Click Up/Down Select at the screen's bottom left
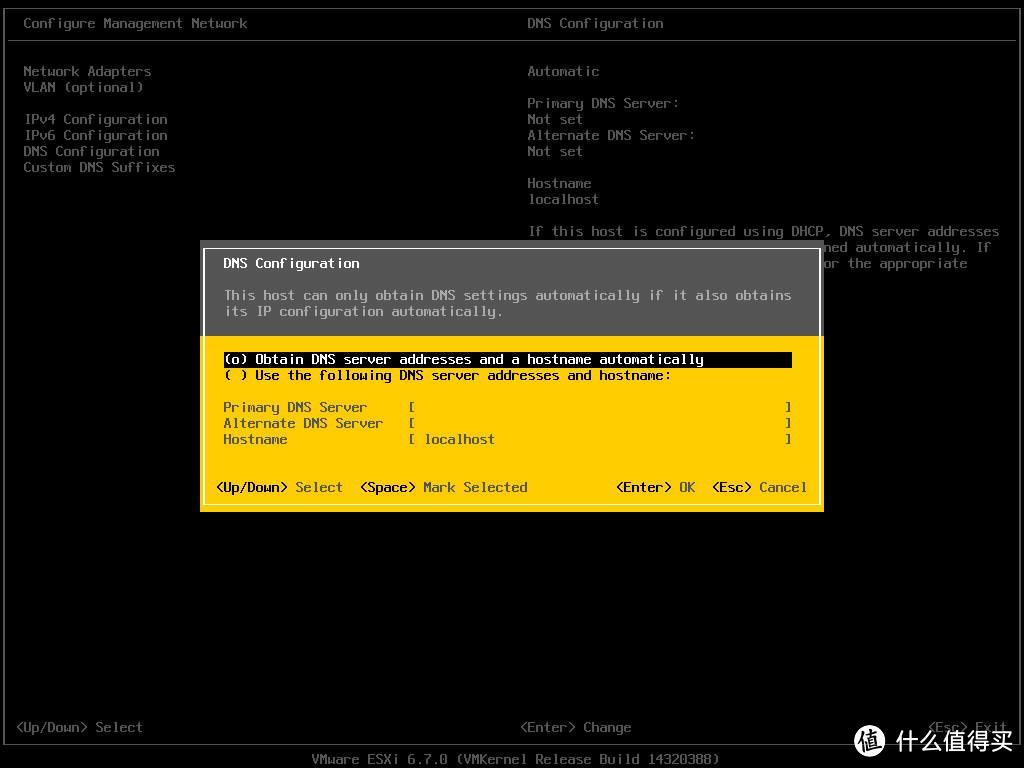This screenshot has width=1024, height=768. click(79, 727)
